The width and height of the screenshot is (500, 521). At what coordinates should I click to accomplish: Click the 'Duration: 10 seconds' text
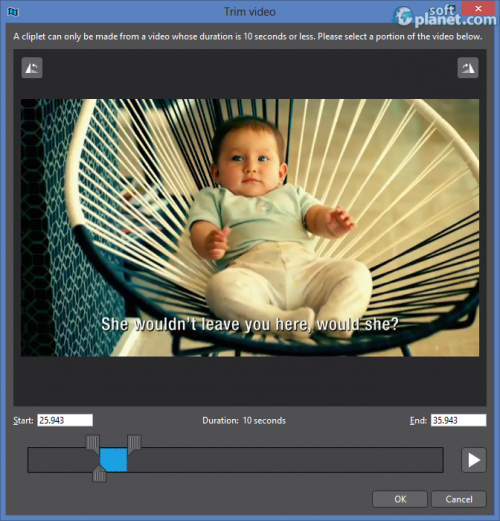coord(244,420)
